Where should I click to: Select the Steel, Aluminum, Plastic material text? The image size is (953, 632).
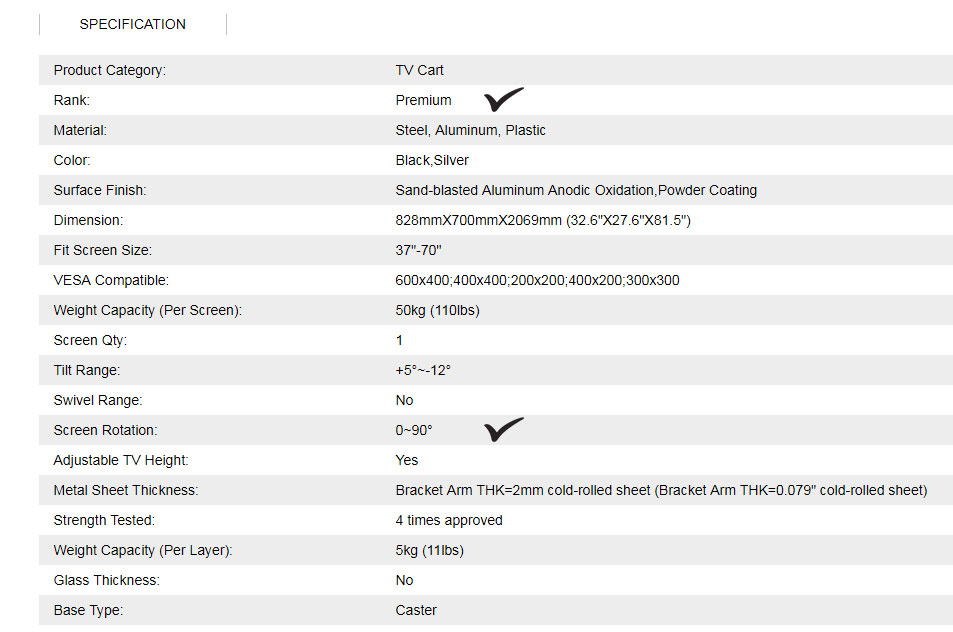471,130
